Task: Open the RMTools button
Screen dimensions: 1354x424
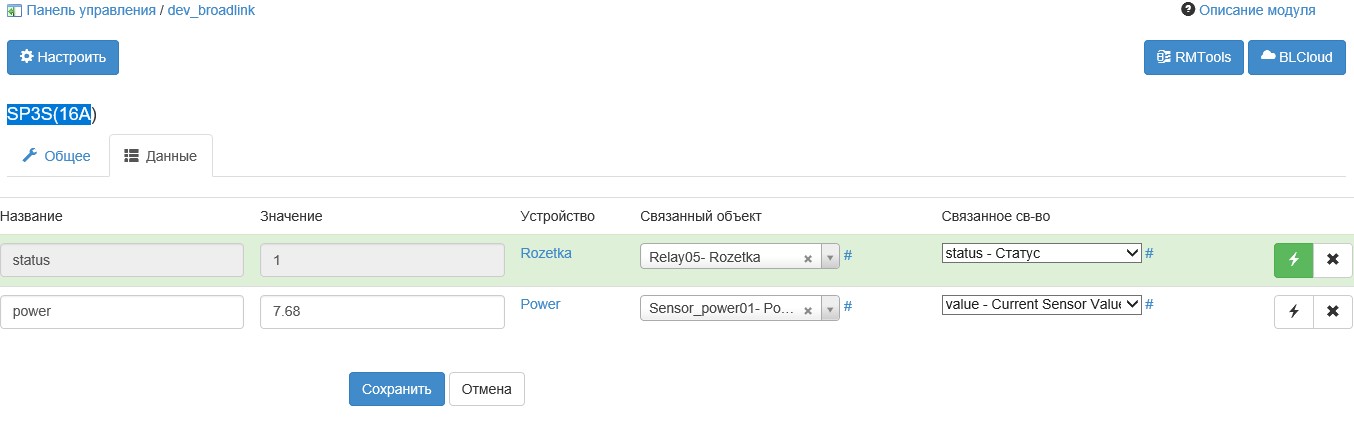Action: pyautogui.click(x=1193, y=57)
